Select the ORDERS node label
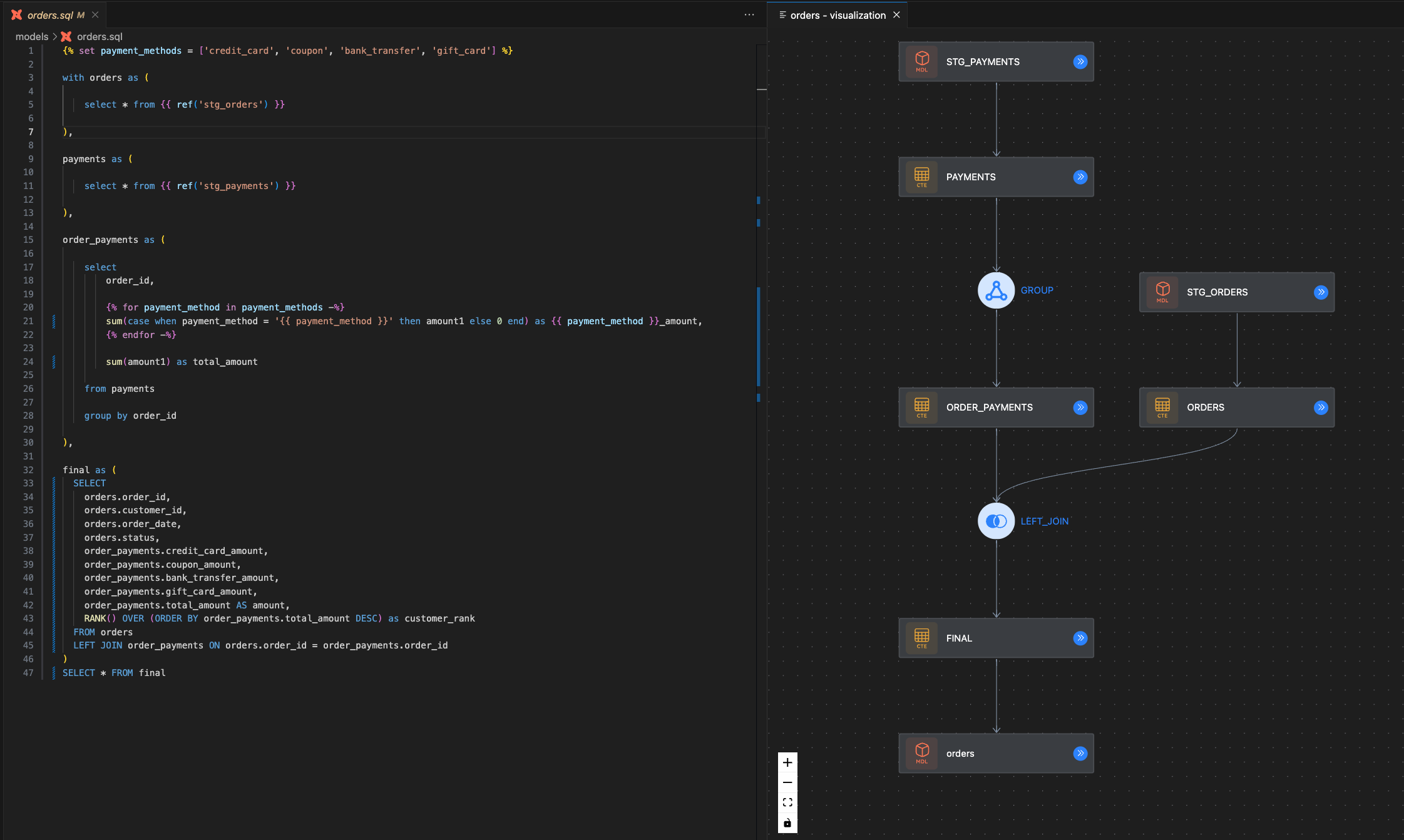Screen dimensions: 1404x840 coord(1206,407)
